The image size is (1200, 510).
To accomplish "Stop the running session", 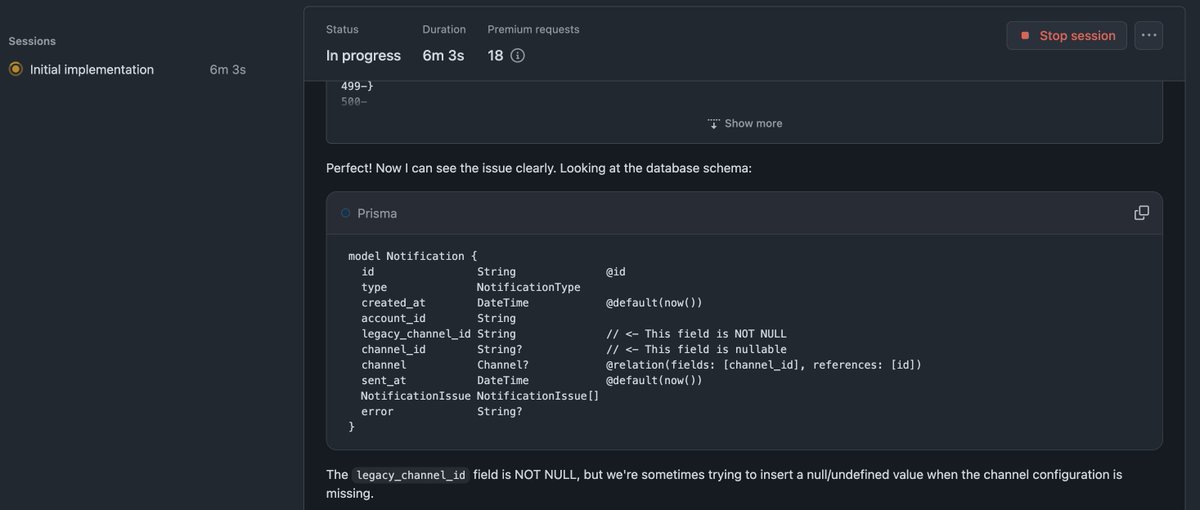I will [1067, 35].
